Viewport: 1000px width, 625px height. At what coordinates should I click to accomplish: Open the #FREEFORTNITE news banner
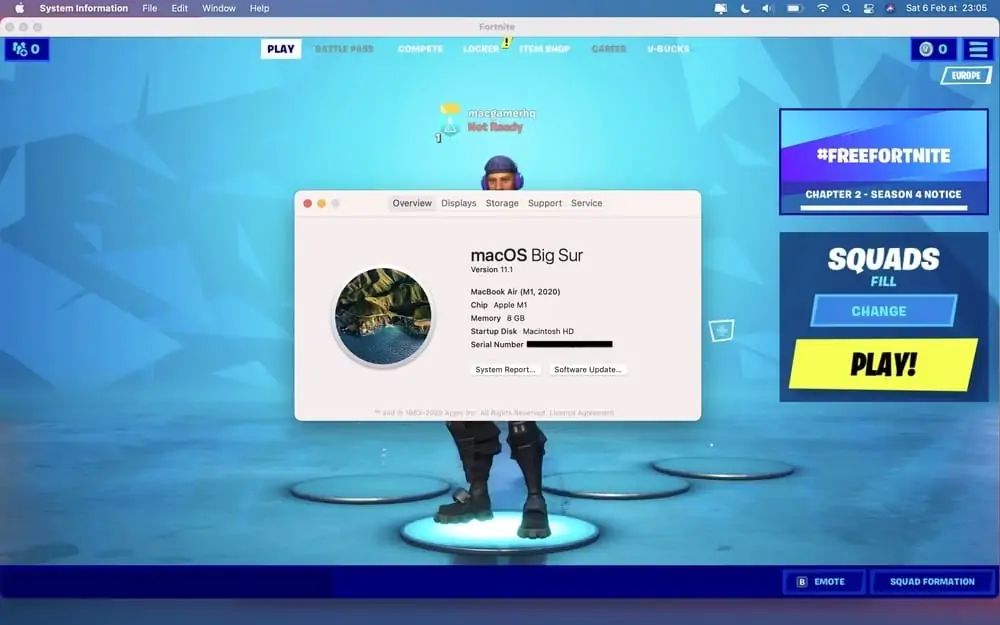pos(883,162)
